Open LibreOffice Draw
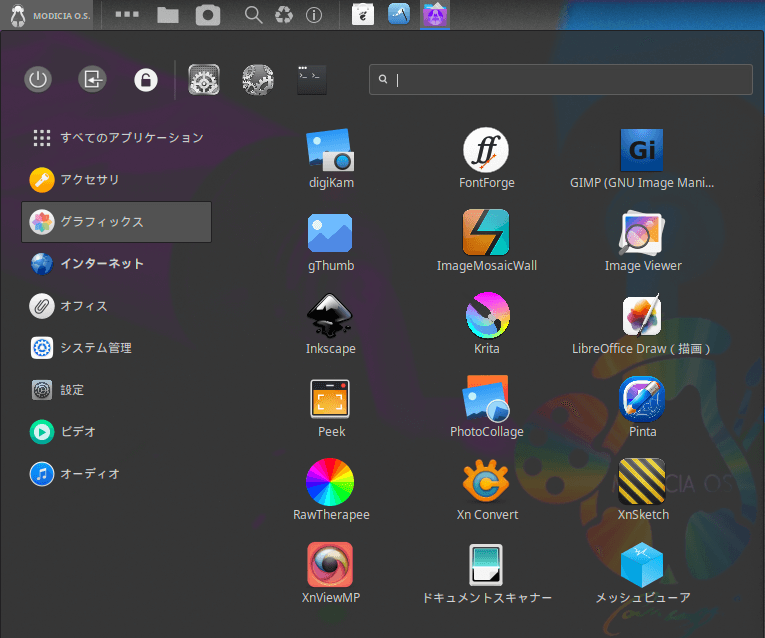 pyautogui.click(x=642, y=317)
